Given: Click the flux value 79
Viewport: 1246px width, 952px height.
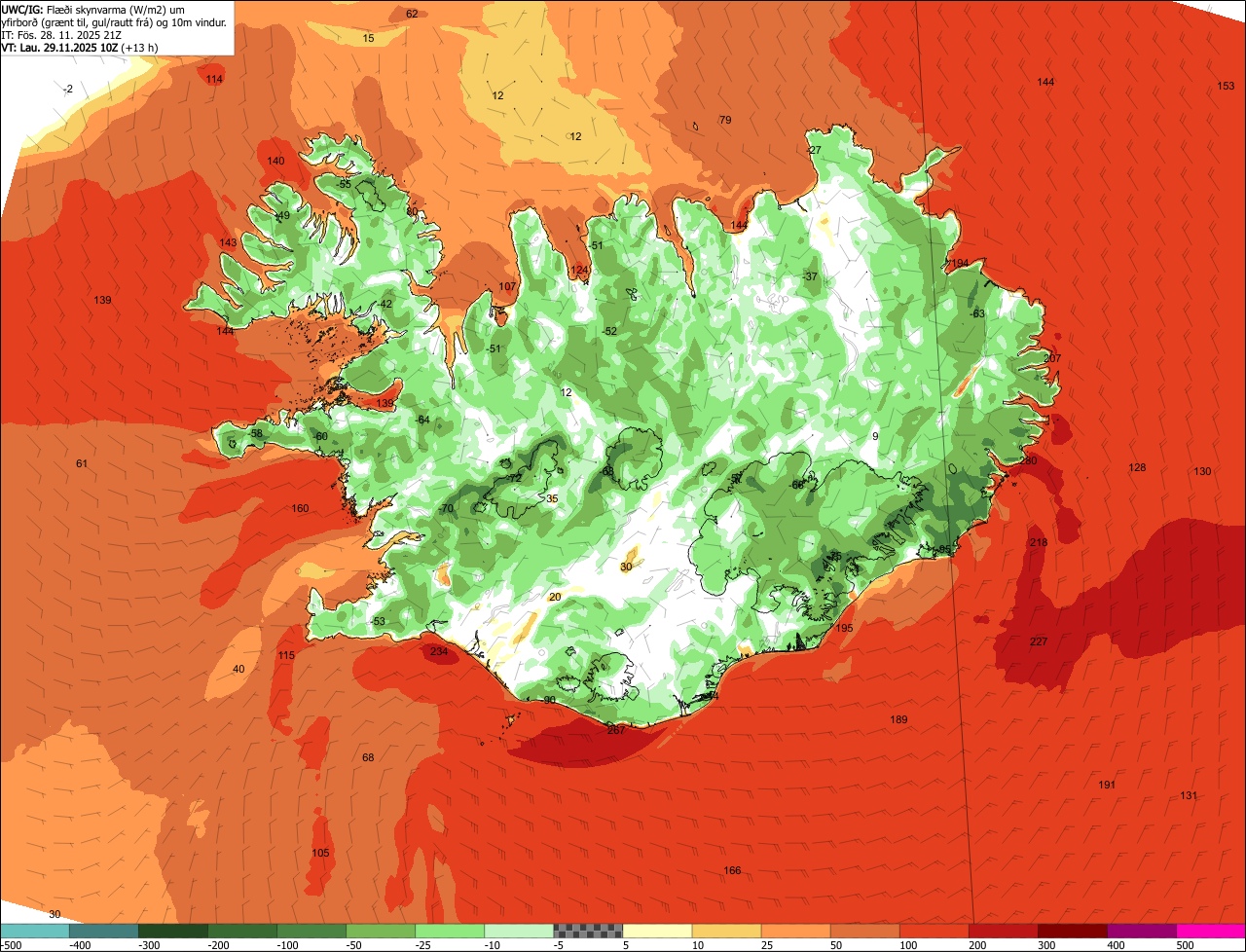Looking at the screenshot, I should pyautogui.click(x=725, y=120).
